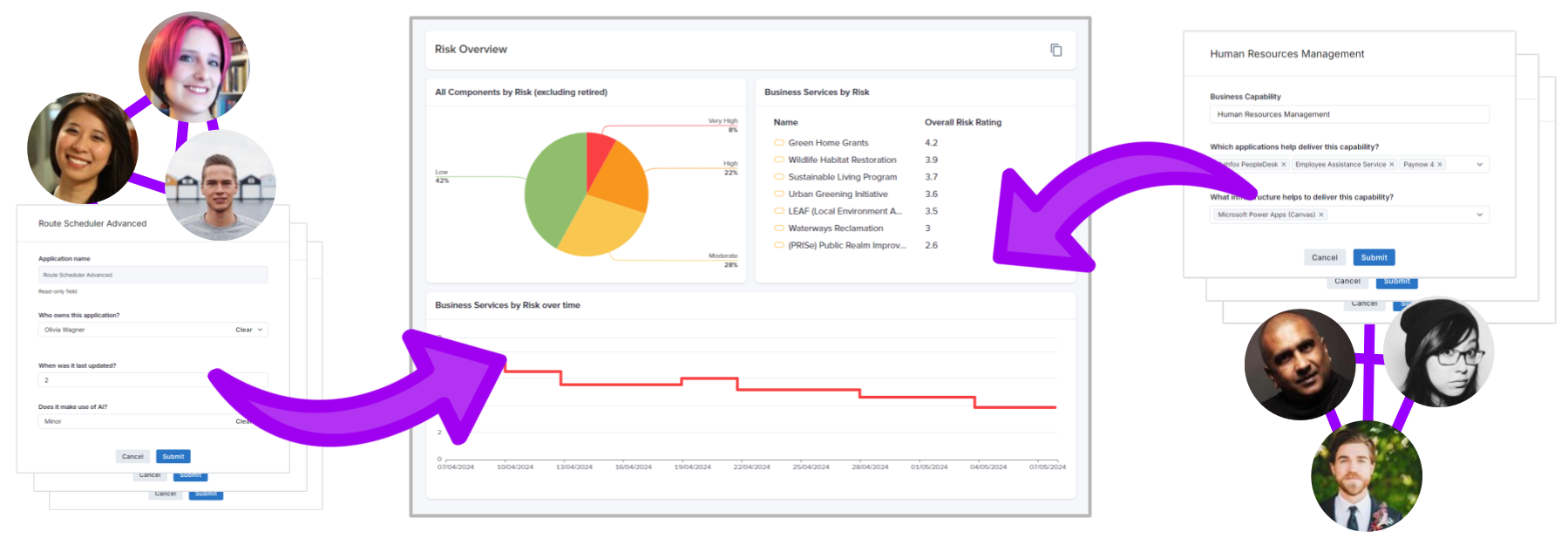Click the icon beside Waterways Reclamation
The width and height of the screenshot is (1568, 552).
[779, 228]
